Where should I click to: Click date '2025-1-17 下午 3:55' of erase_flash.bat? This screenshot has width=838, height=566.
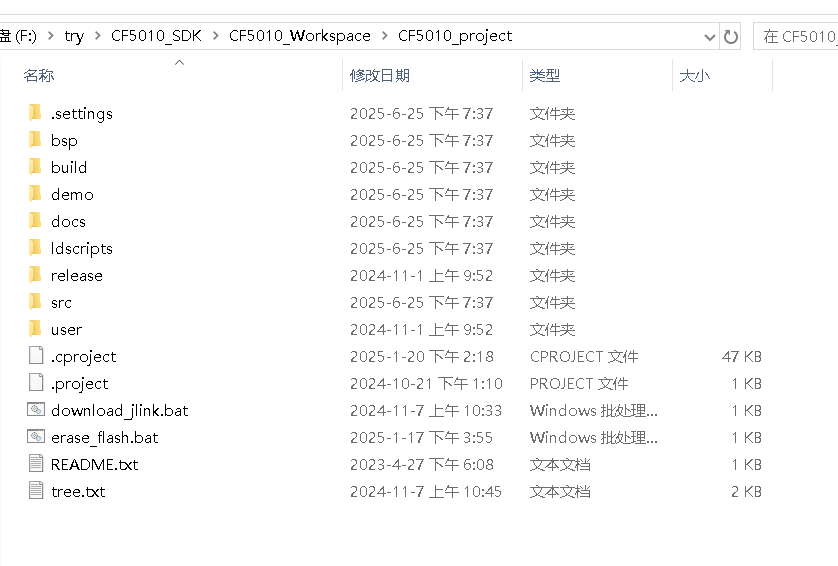point(421,437)
